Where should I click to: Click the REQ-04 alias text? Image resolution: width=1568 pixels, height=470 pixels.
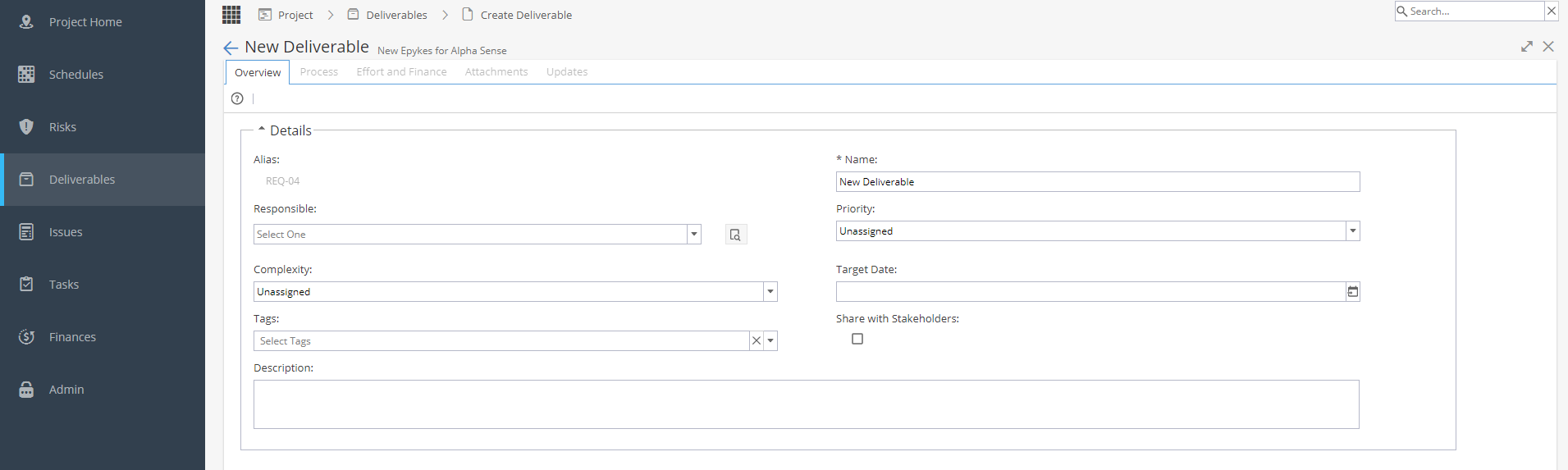coord(282,181)
